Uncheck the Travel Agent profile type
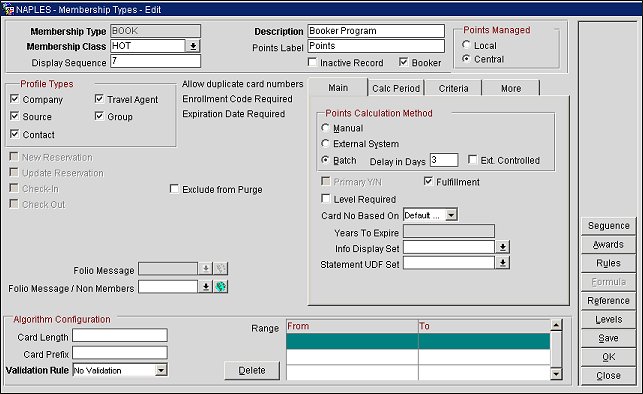 [x=99, y=99]
